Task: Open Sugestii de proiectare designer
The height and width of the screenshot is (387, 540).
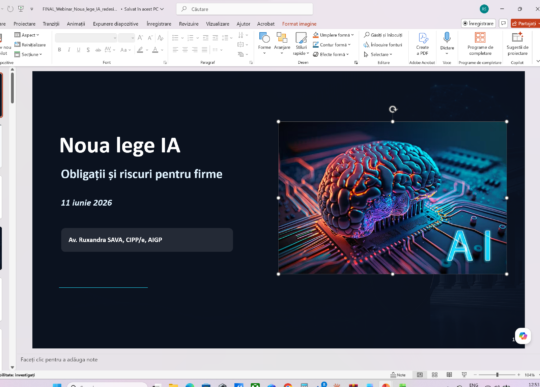Action: (x=517, y=44)
